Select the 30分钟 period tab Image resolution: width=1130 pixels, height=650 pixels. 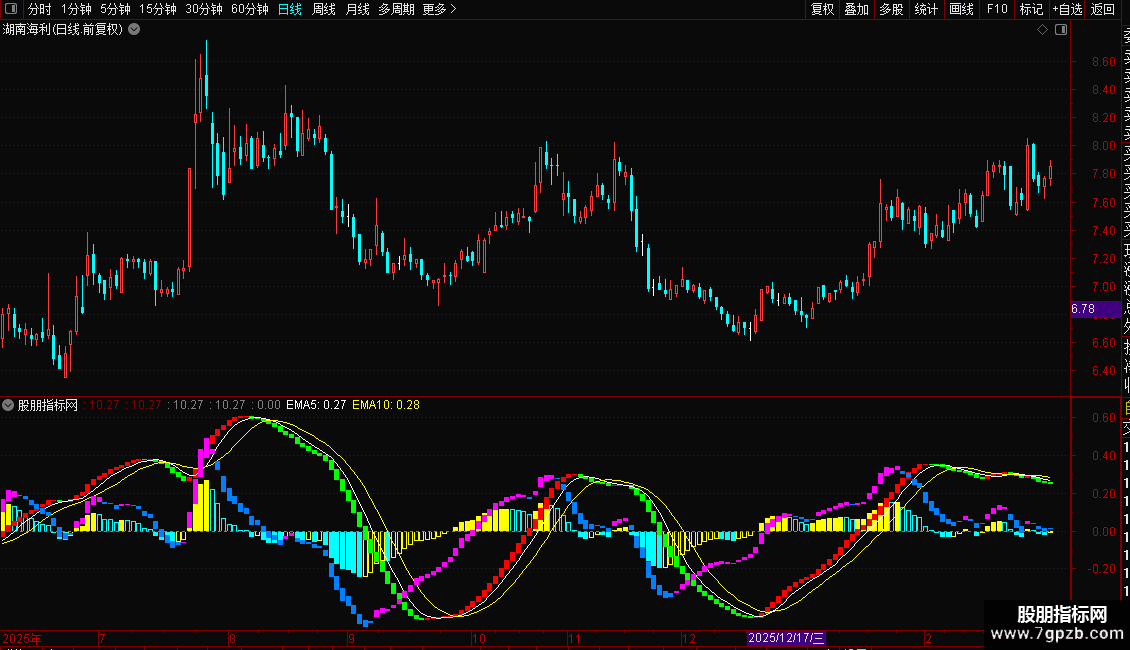204,9
